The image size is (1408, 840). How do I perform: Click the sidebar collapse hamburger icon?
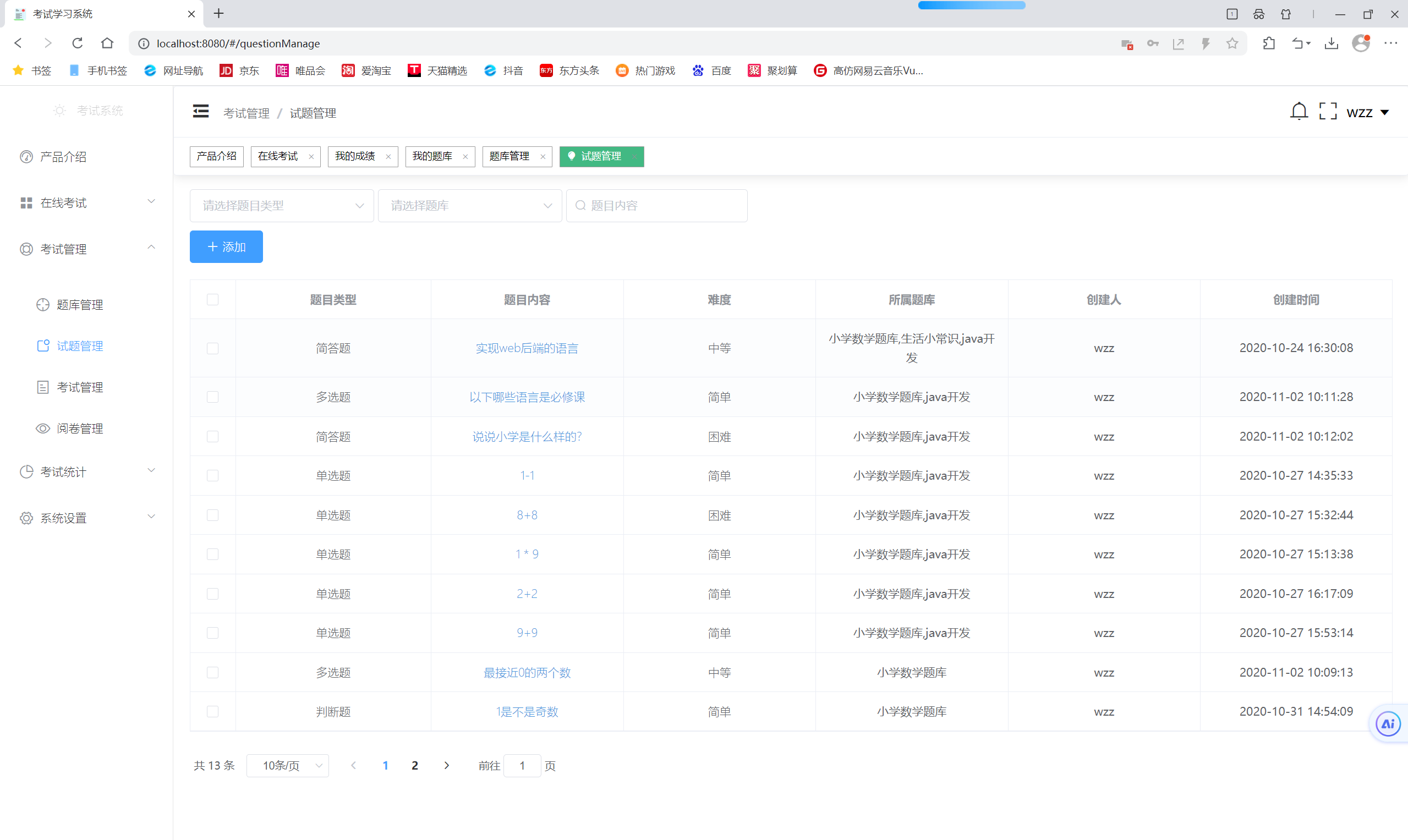coord(200,112)
